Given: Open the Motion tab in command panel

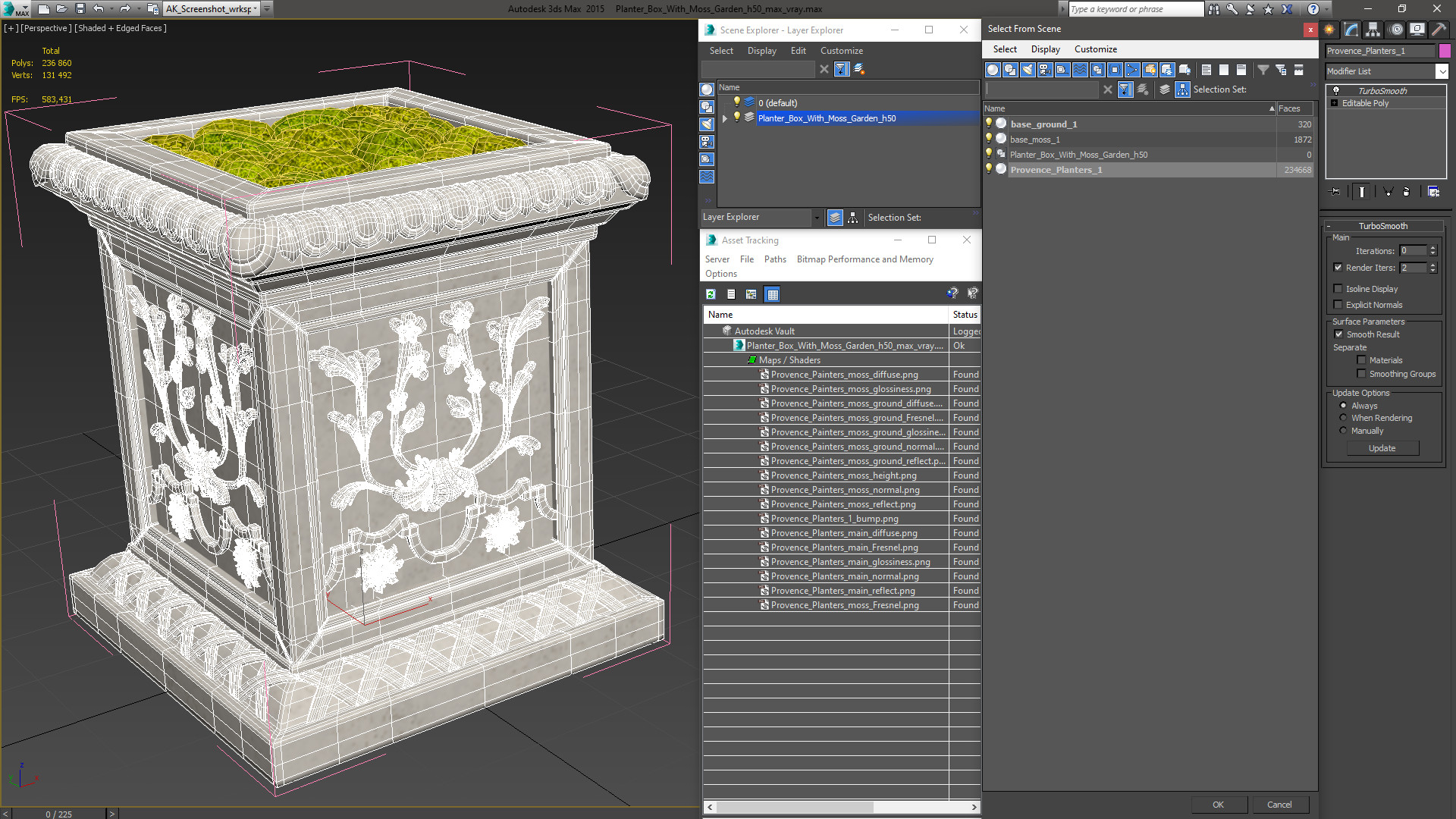Looking at the screenshot, I should (1396, 30).
